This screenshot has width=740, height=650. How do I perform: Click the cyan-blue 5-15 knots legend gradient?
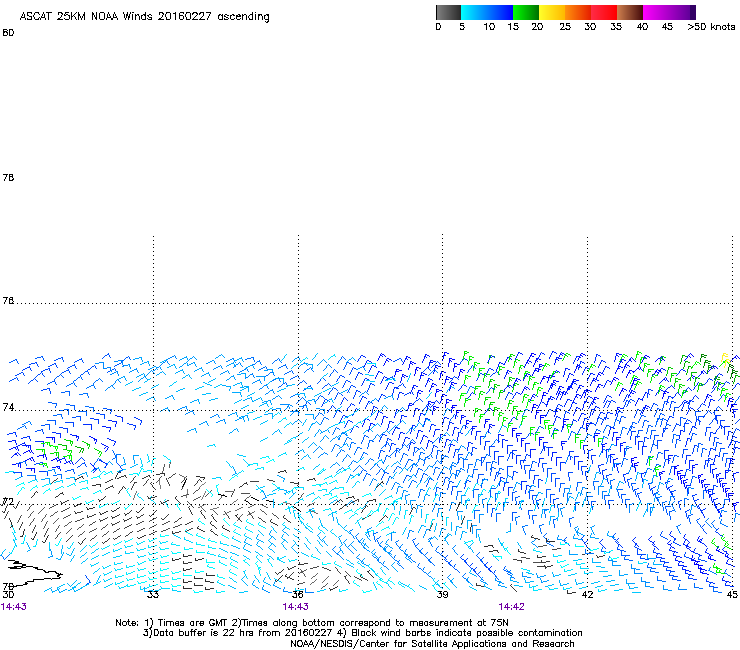487,12
